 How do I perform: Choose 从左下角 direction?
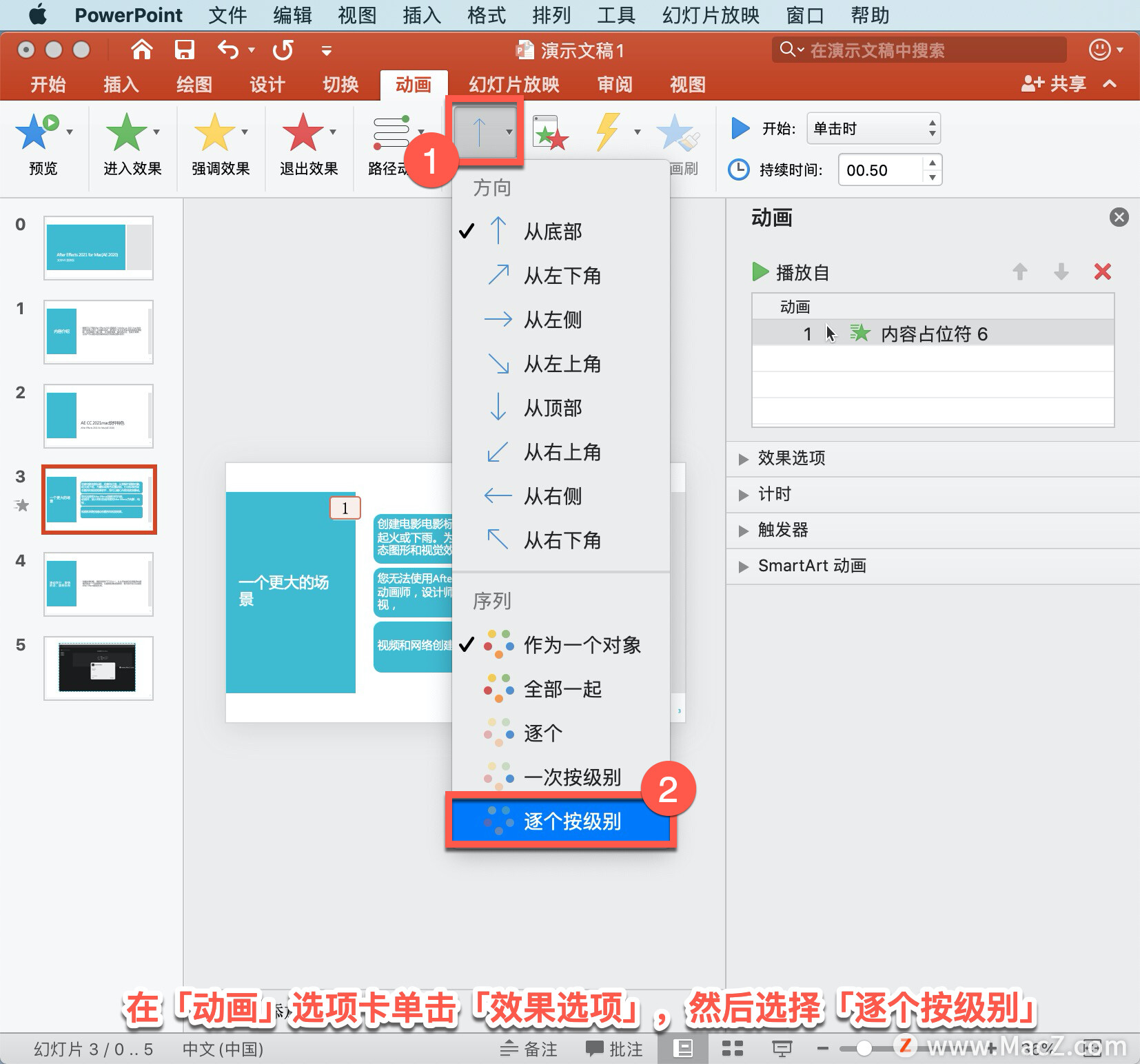(561, 276)
